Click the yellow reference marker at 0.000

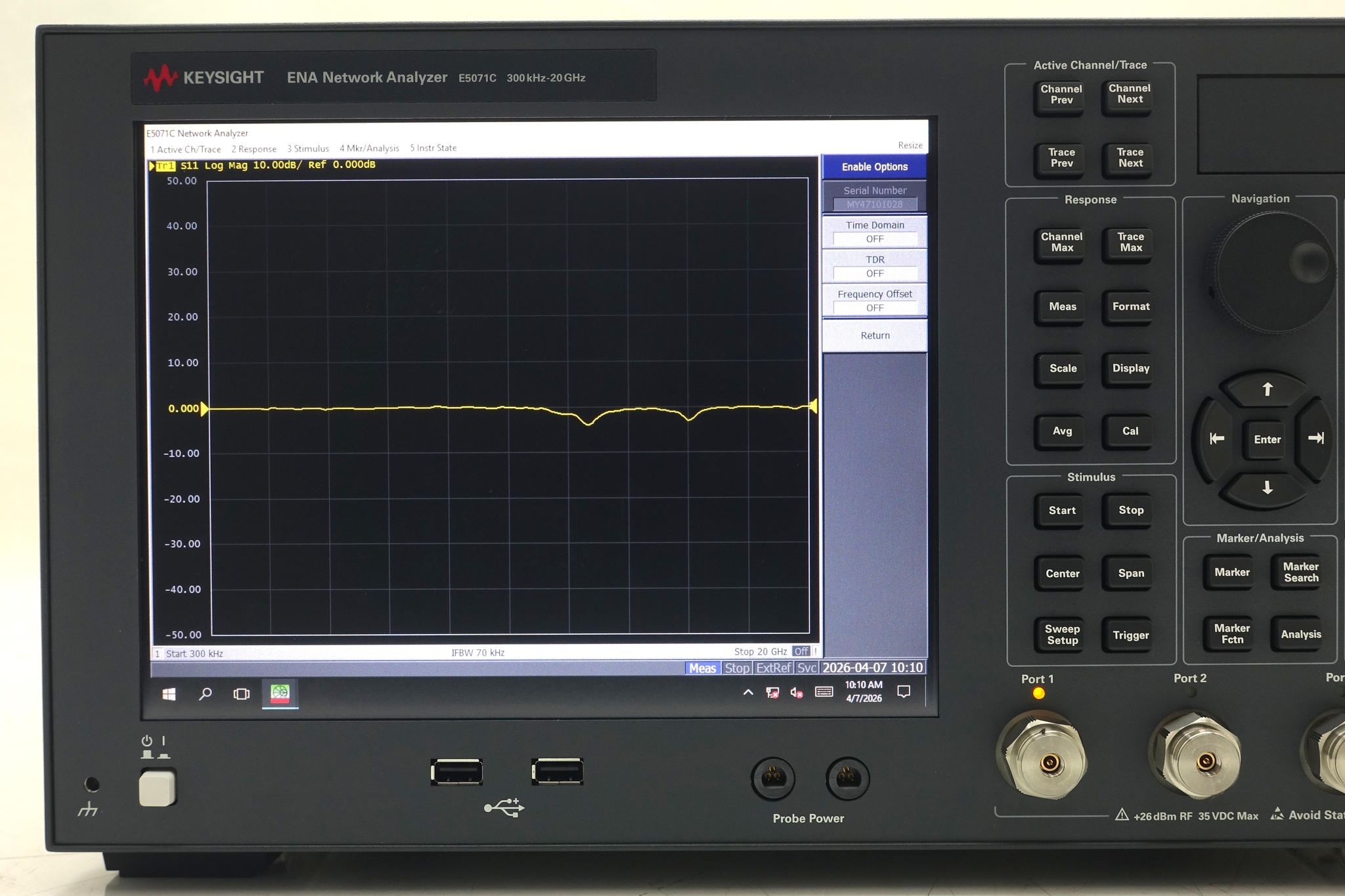click(204, 409)
